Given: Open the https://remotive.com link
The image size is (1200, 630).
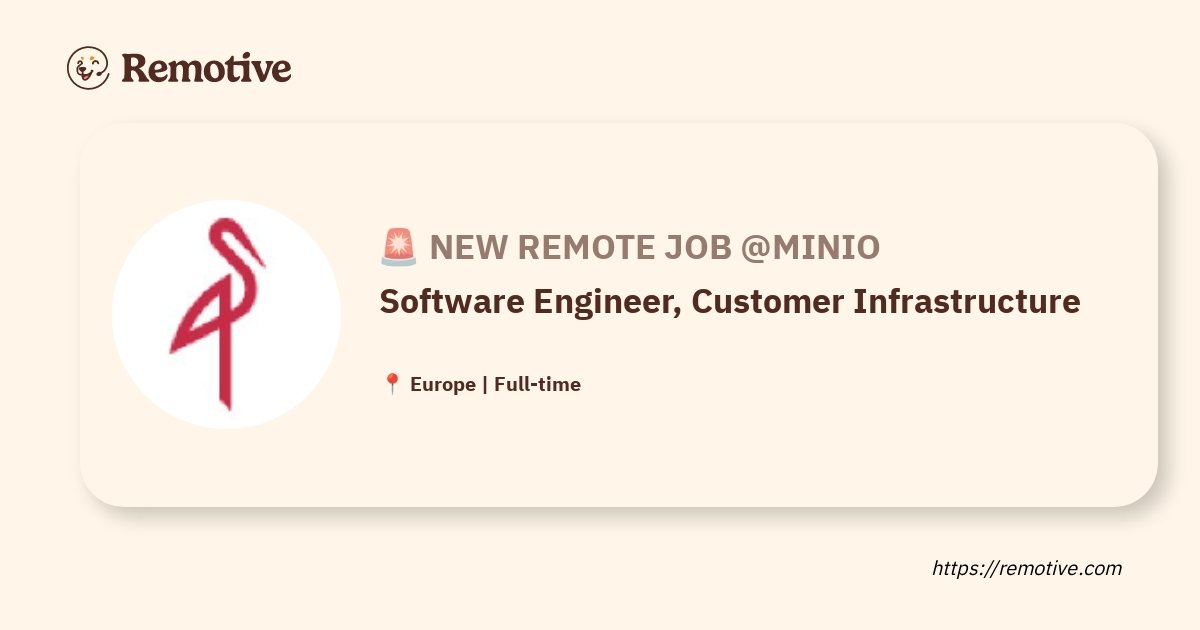Looking at the screenshot, I should (x=1027, y=568).
